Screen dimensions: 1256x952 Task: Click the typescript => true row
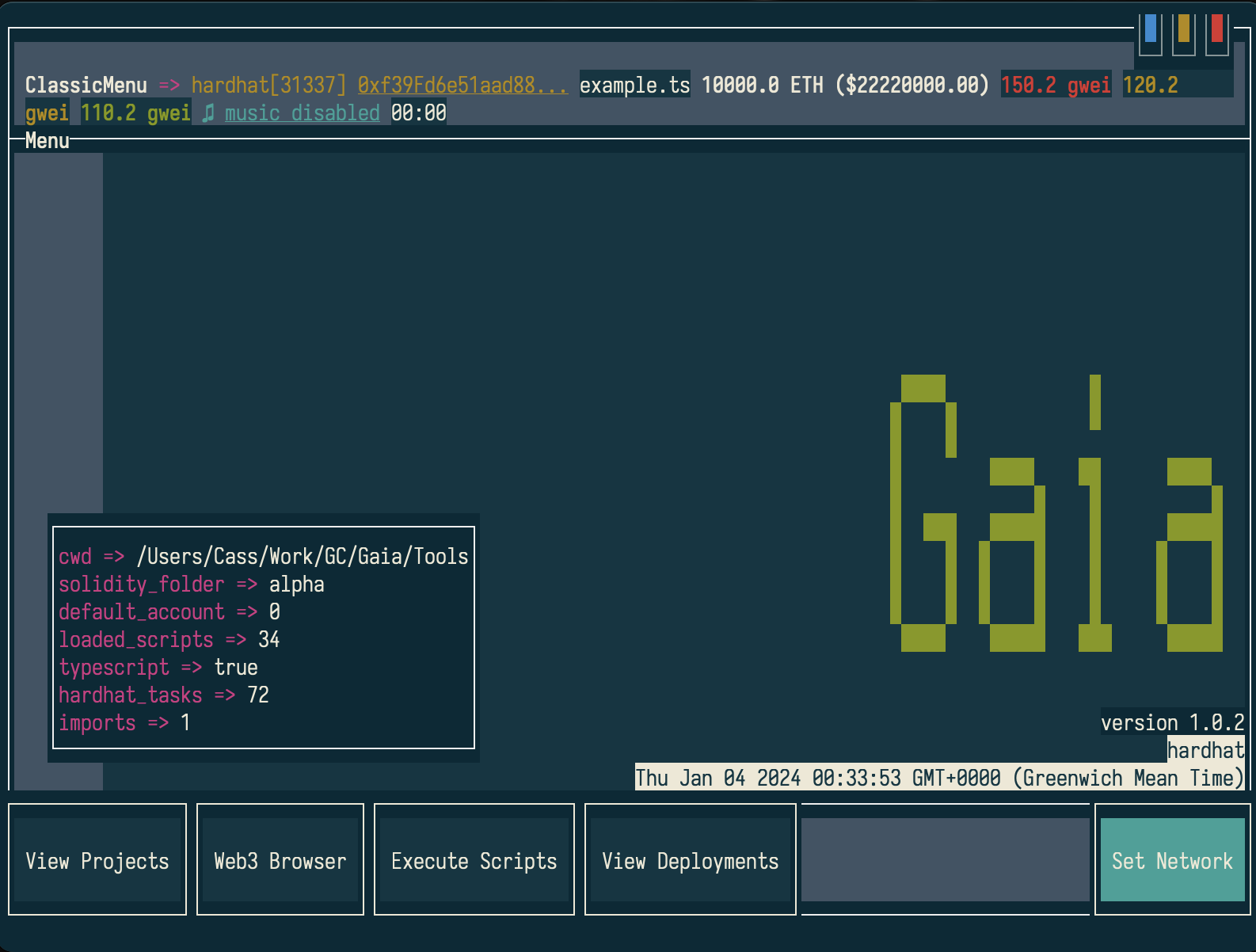158,667
